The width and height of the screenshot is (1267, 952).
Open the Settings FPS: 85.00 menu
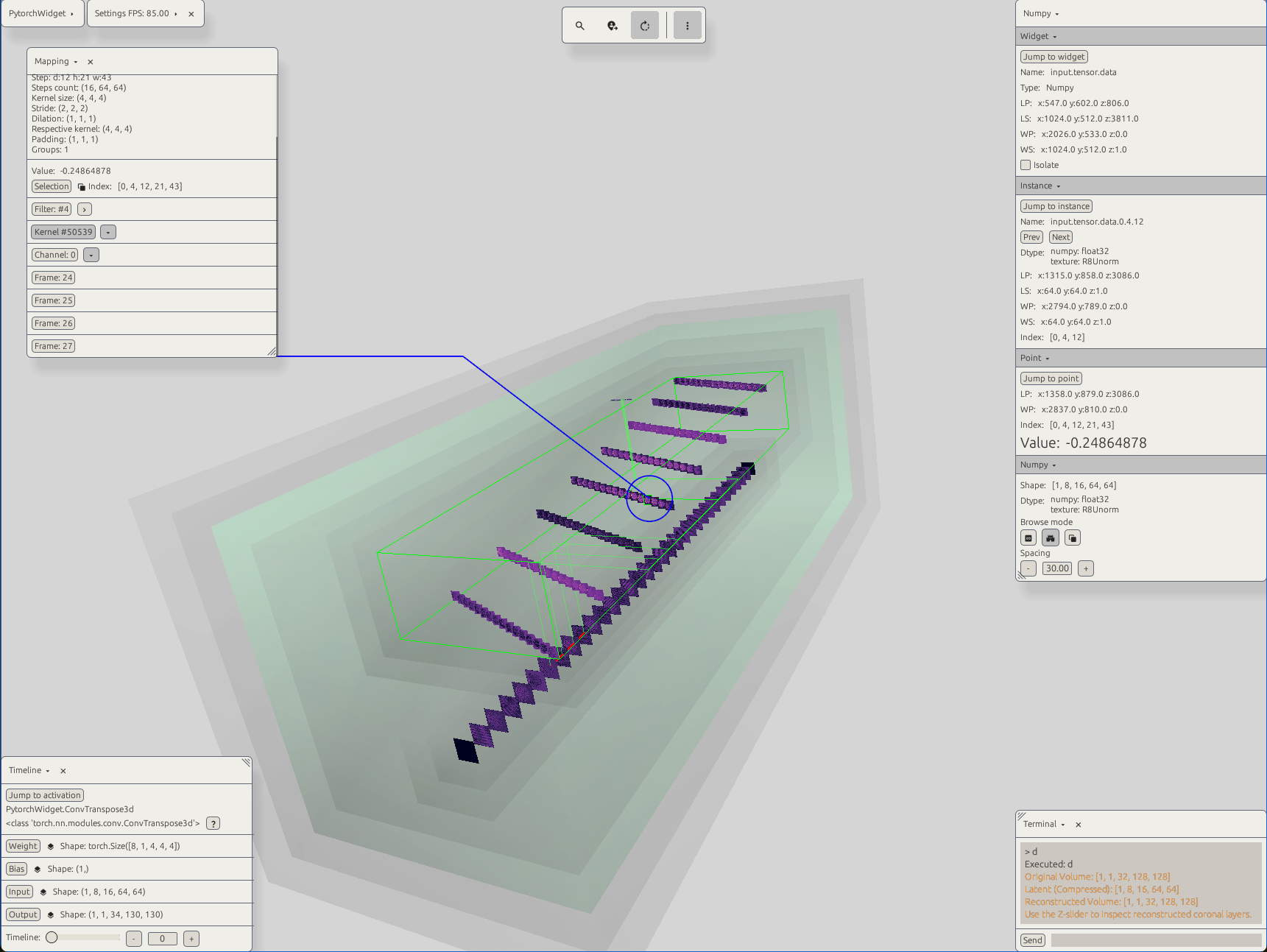coord(136,13)
